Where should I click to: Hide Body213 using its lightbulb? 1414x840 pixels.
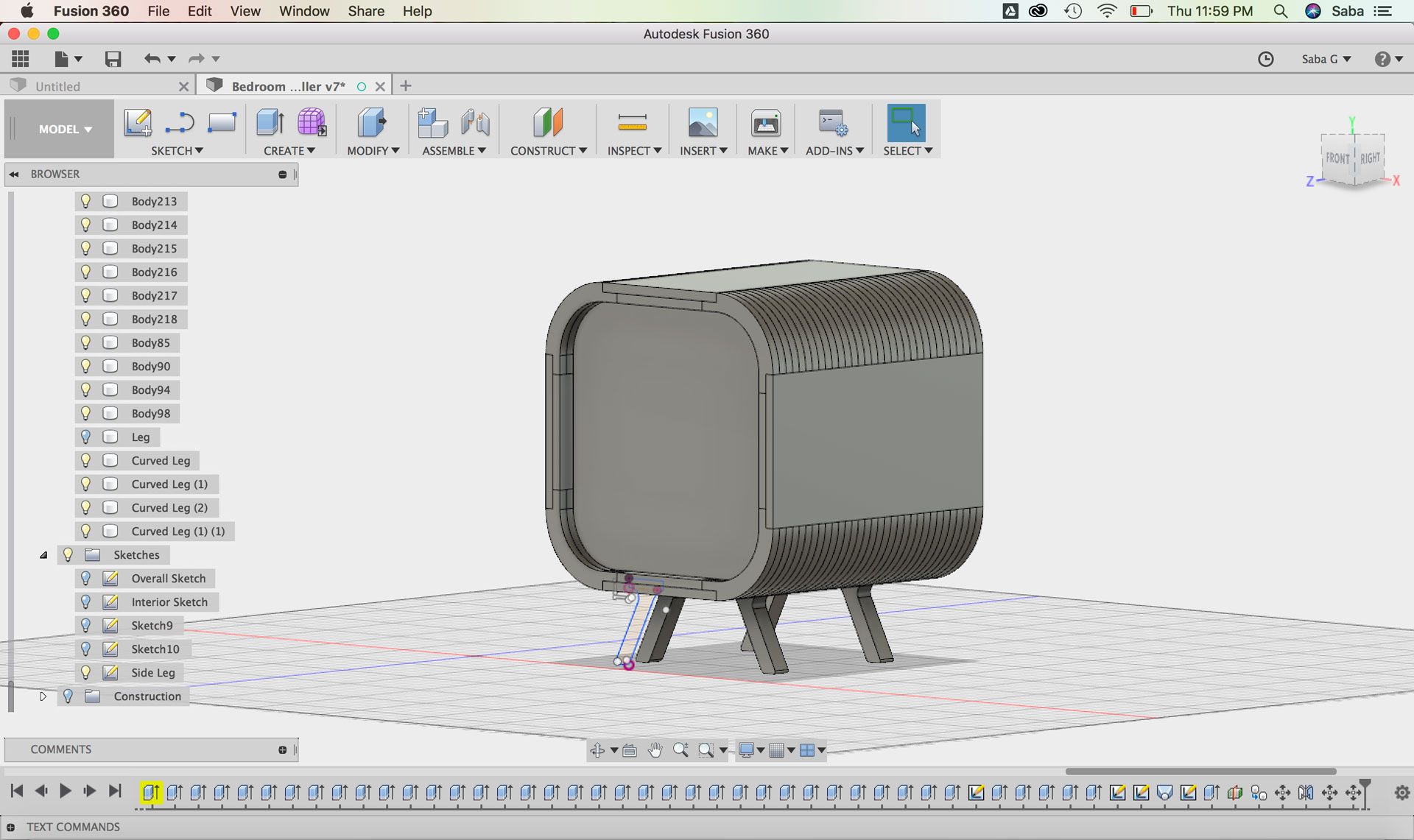coord(86,201)
